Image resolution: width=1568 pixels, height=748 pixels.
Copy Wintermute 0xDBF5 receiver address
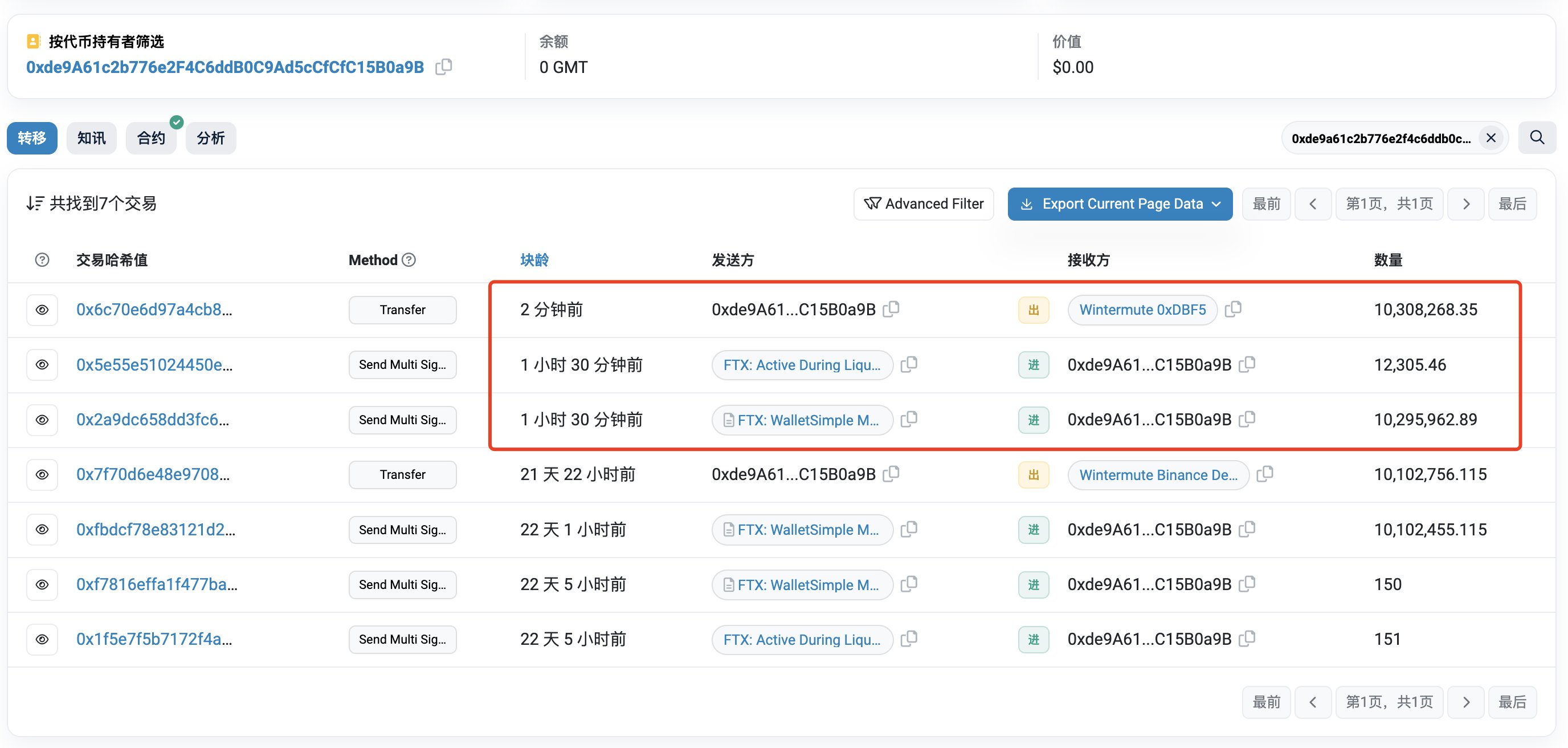[1232, 309]
